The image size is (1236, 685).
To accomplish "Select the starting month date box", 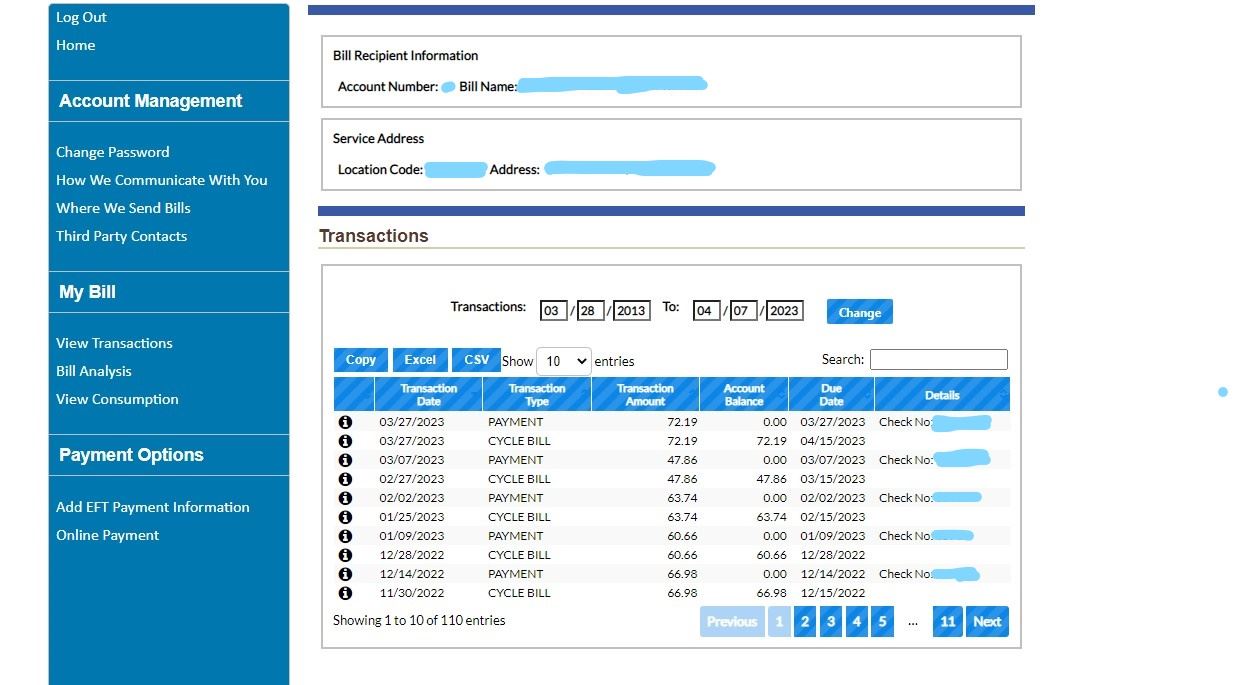I will (553, 310).
